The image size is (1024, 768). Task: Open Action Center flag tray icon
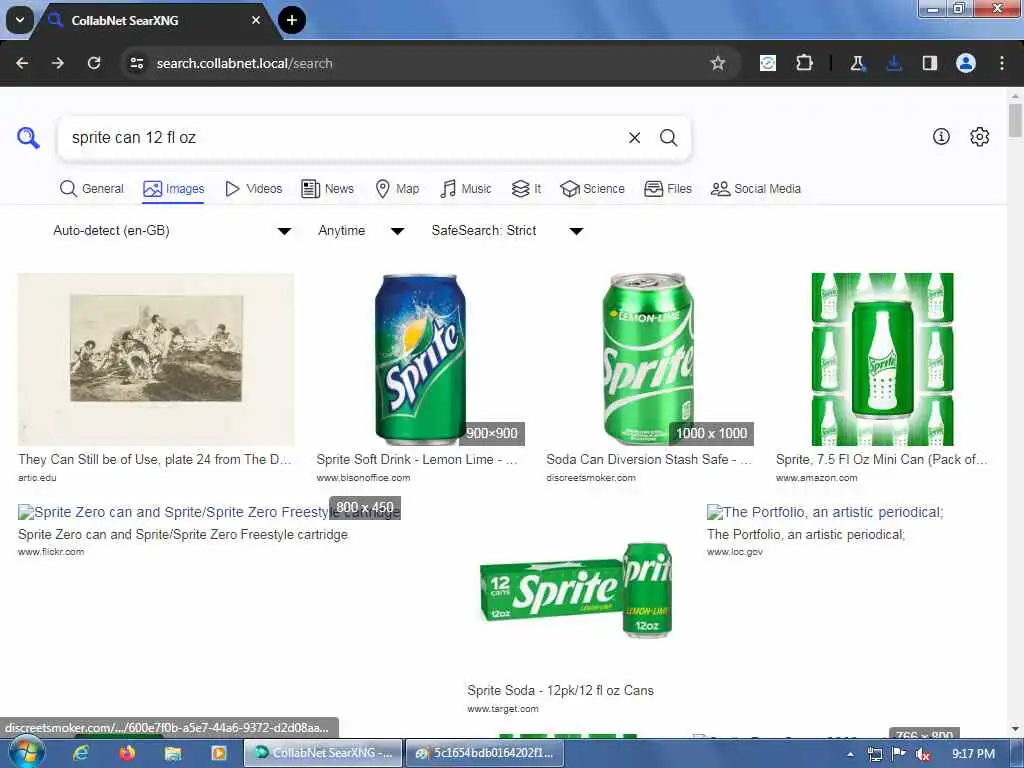tap(899, 754)
